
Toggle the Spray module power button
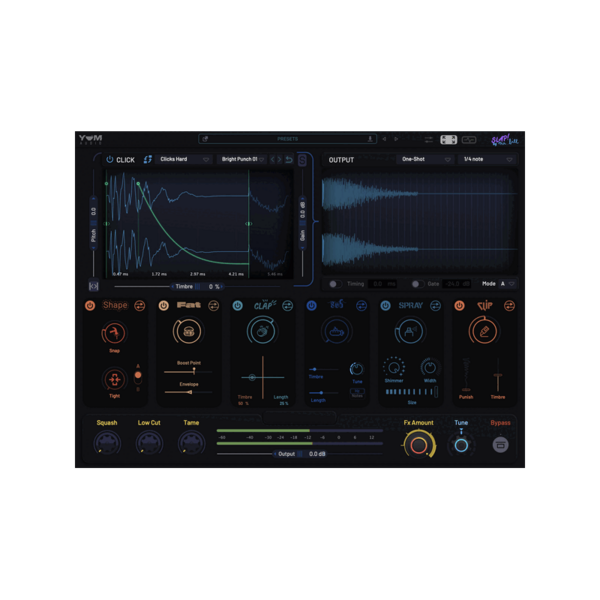pos(385,305)
